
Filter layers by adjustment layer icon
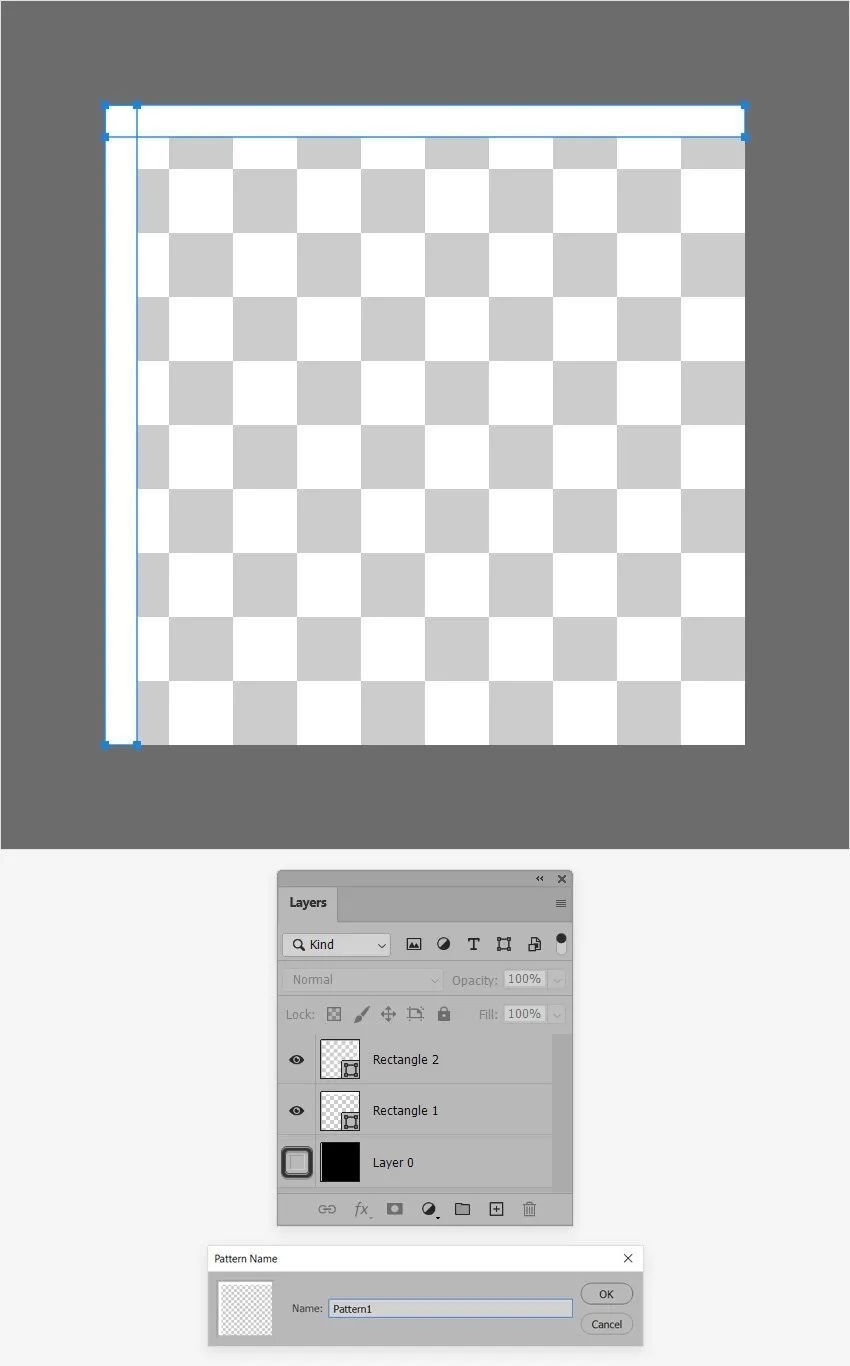coord(444,944)
